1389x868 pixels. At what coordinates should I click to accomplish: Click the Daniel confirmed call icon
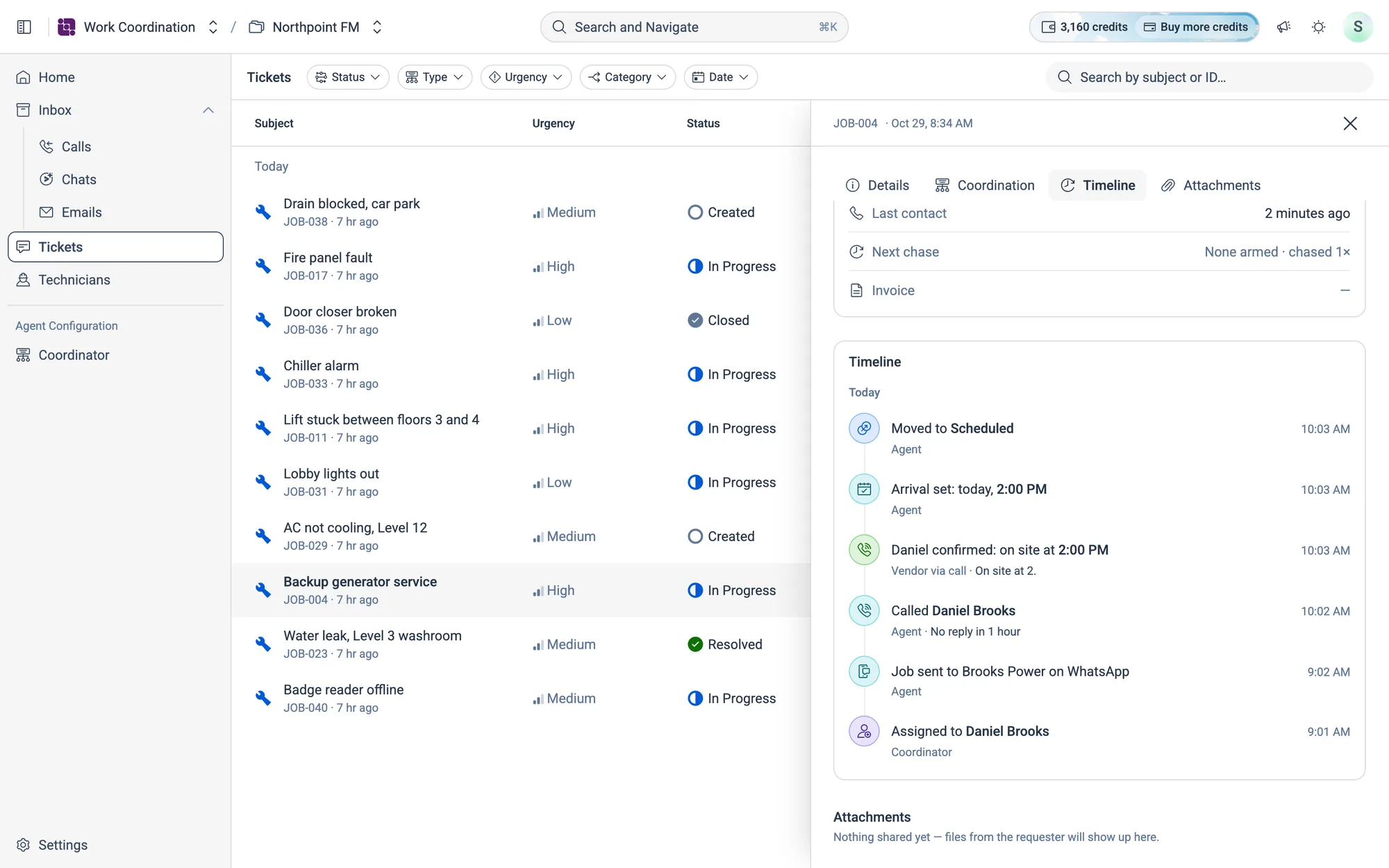pyautogui.click(x=864, y=550)
